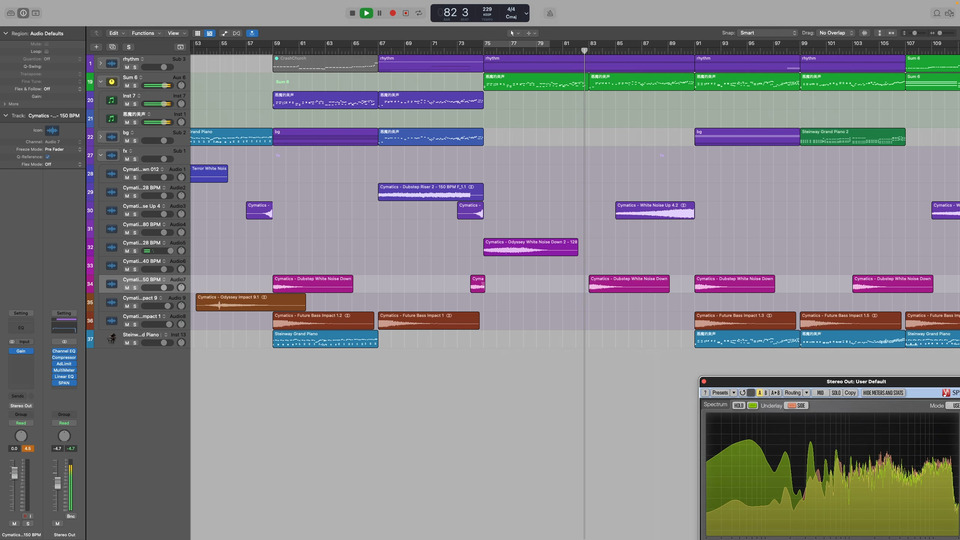Start recording with the red record button

[x=393, y=13]
